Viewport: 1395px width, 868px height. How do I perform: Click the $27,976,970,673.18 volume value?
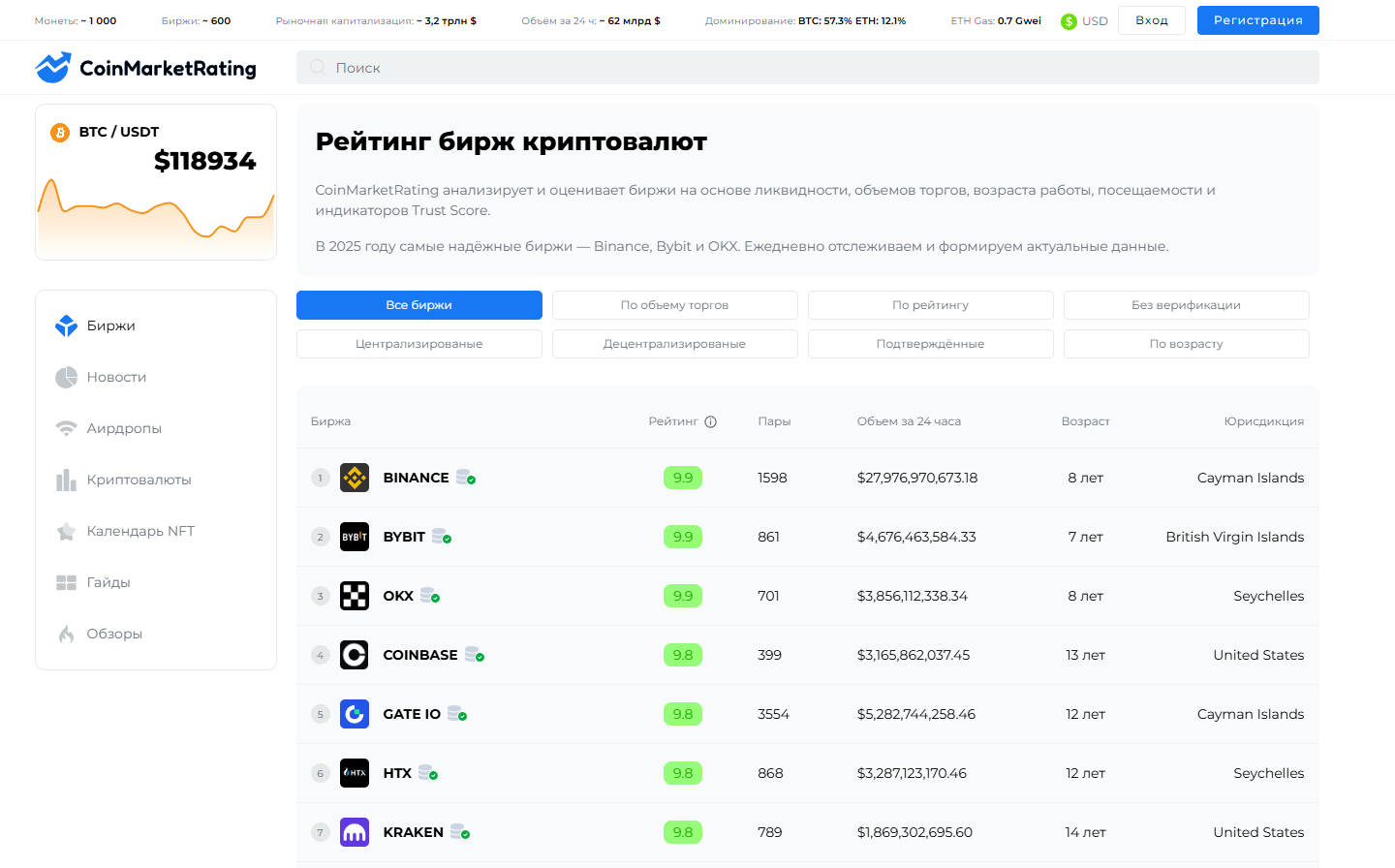[x=917, y=478]
